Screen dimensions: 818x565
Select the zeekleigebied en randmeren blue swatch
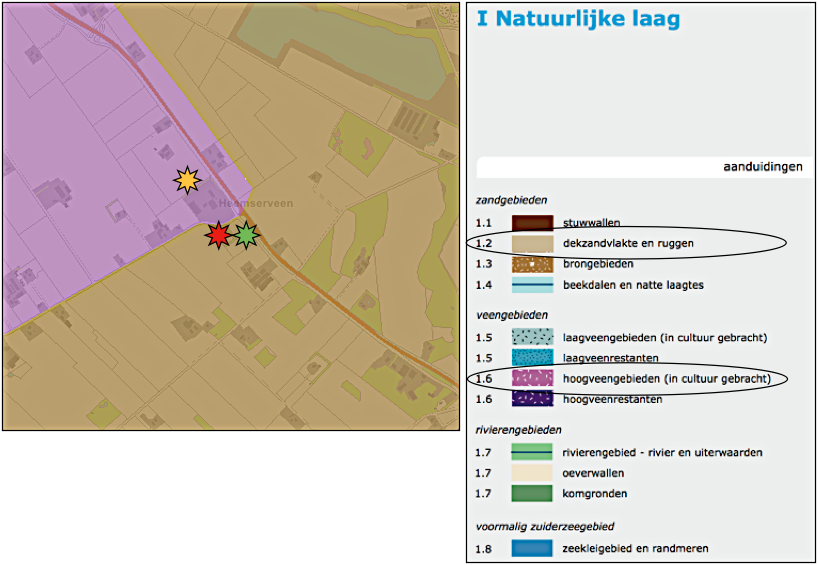point(532,548)
